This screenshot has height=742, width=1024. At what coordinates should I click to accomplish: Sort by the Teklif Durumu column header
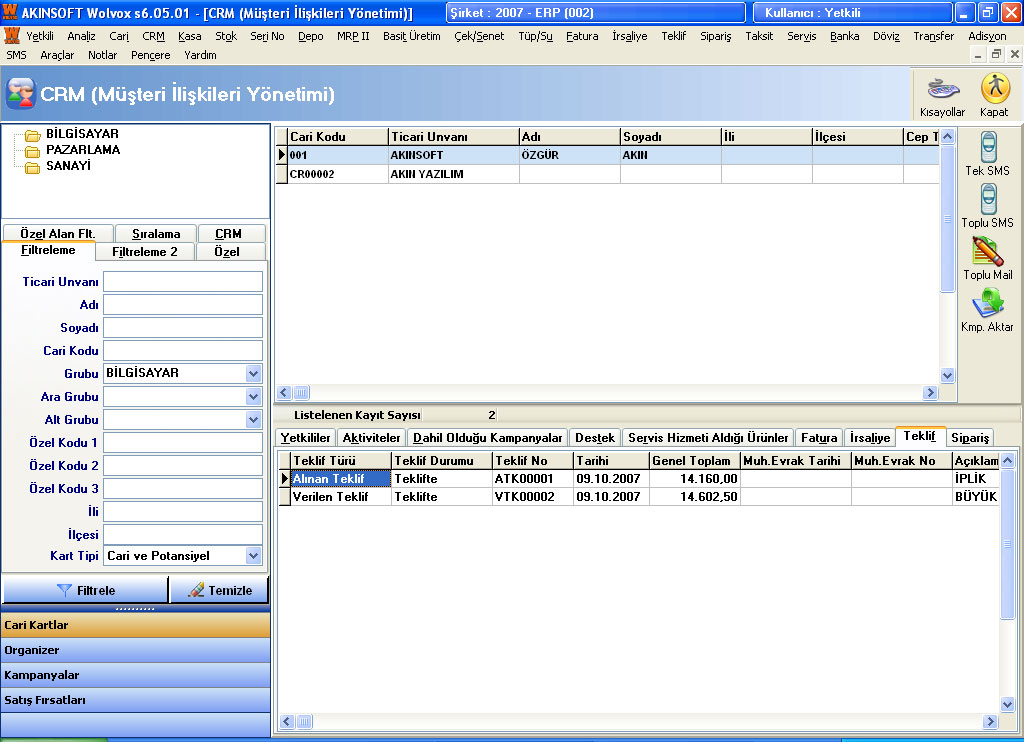(441, 460)
